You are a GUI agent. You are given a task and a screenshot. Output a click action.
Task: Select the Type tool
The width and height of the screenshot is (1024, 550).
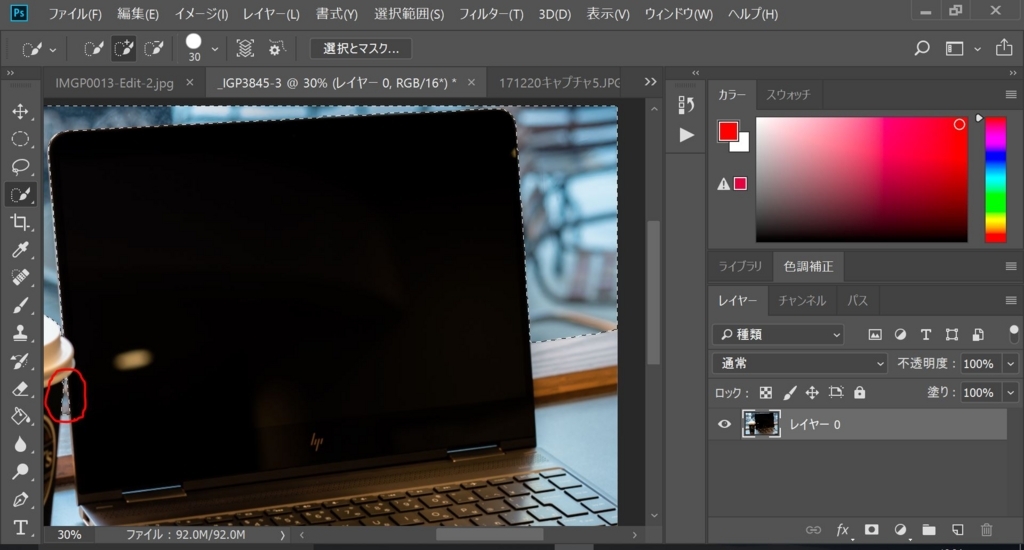point(20,527)
